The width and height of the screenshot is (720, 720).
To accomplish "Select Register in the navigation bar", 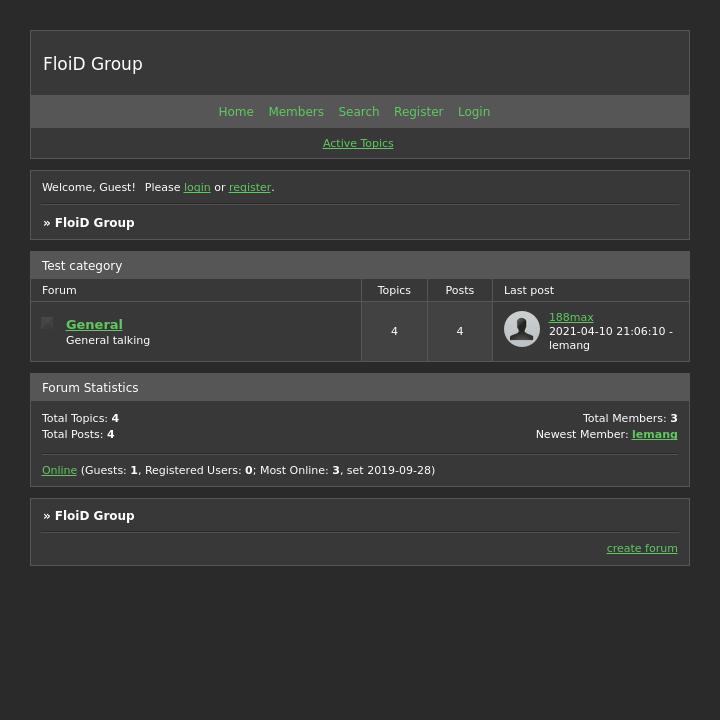I will click(x=418, y=112).
